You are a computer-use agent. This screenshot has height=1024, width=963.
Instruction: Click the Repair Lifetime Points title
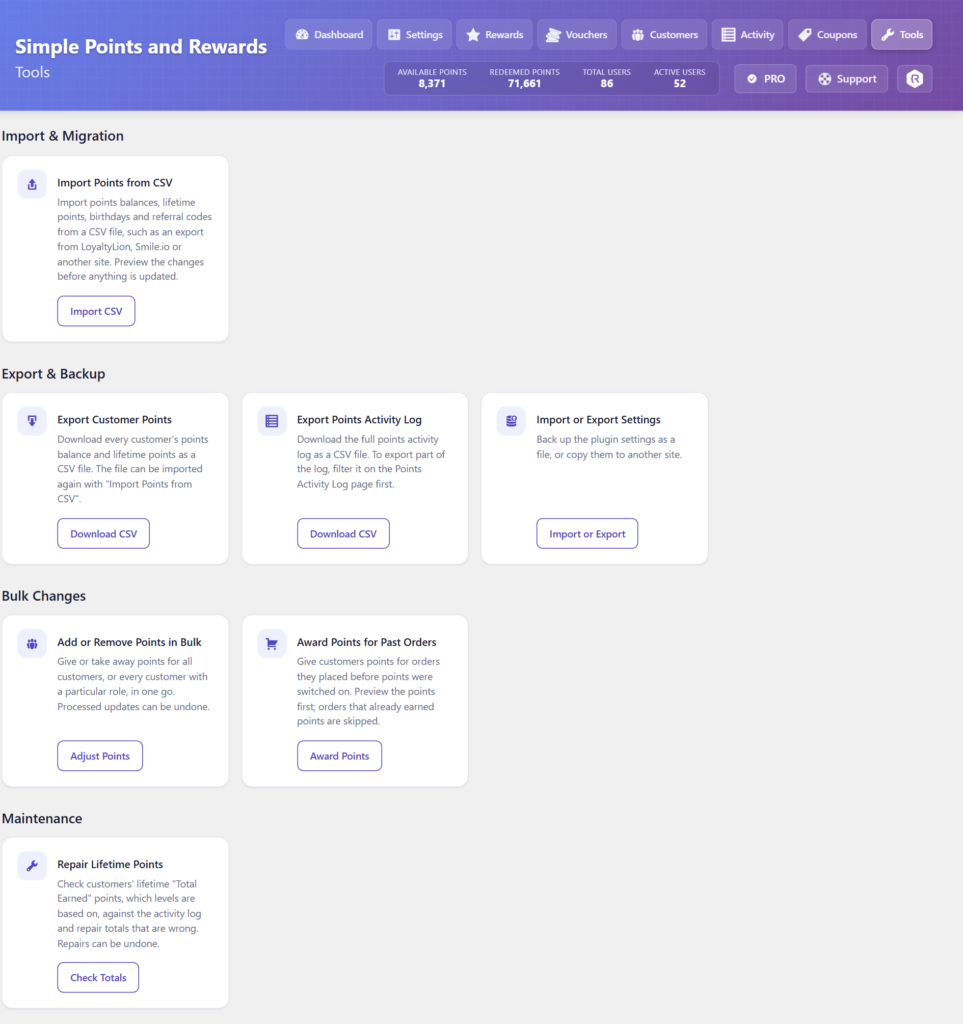pyautogui.click(x=110, y=864)
